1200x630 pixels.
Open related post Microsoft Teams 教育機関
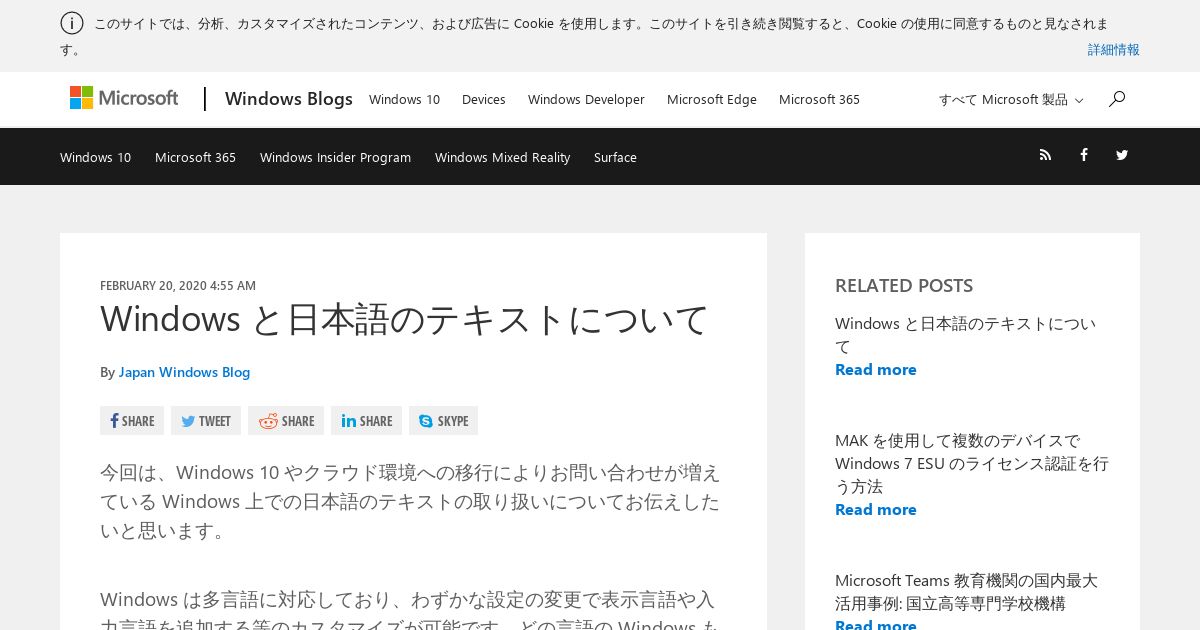[x=966, y=592]
